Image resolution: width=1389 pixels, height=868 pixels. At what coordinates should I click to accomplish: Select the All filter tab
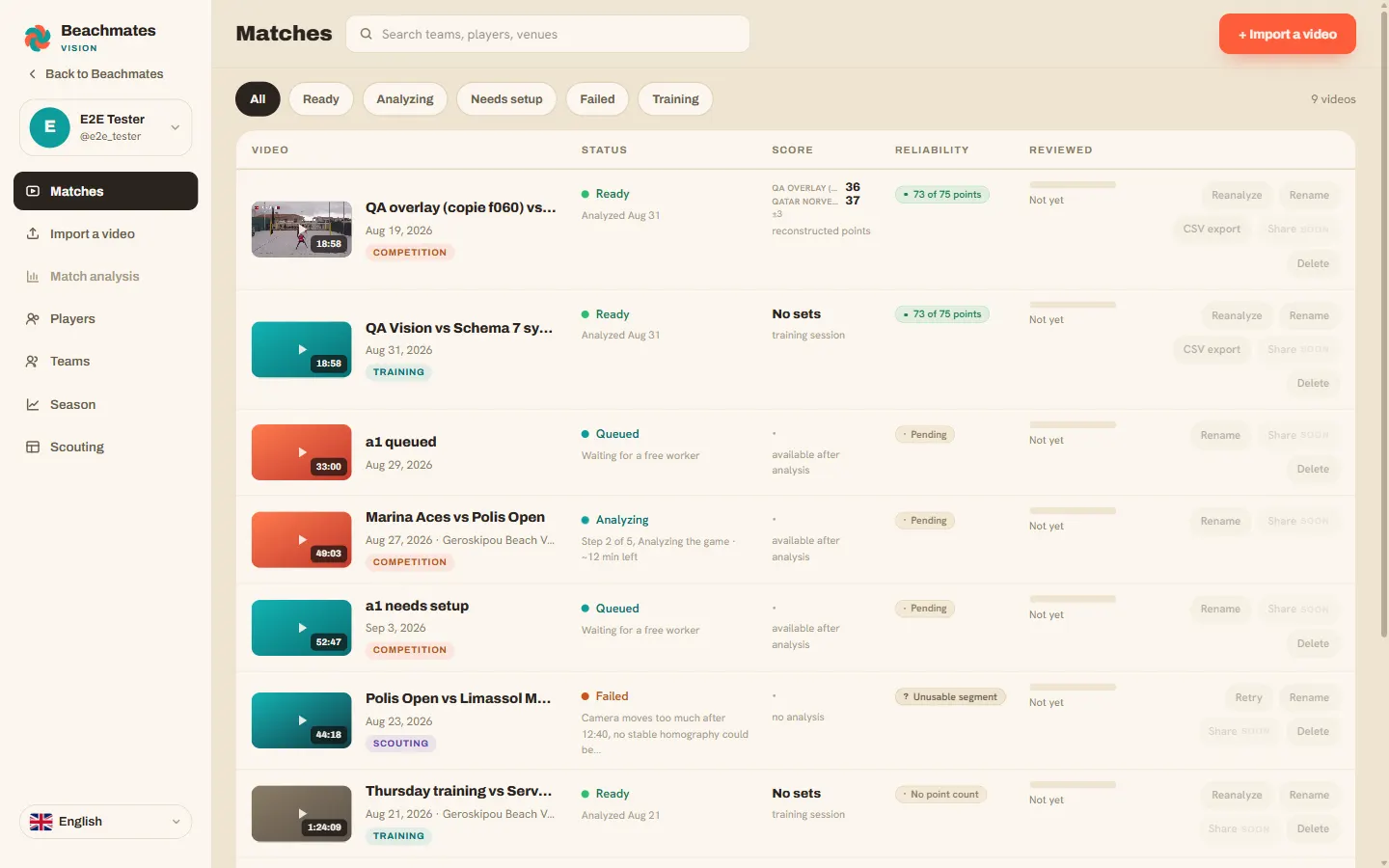(x=258, y=99)
